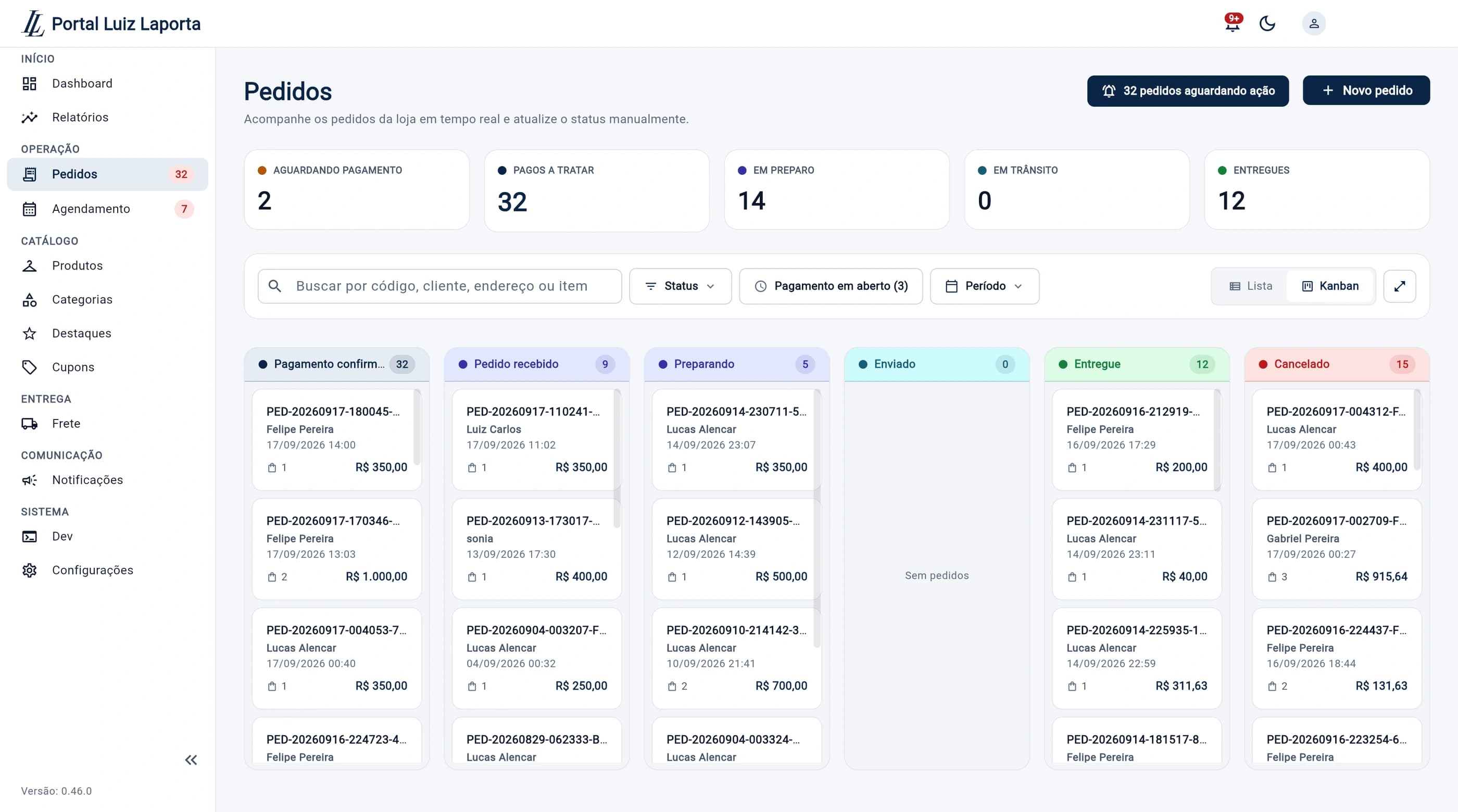This screenshot has width=1458, height=812.
Task: Switch to Kanban view
Action: pos(1330,286)
